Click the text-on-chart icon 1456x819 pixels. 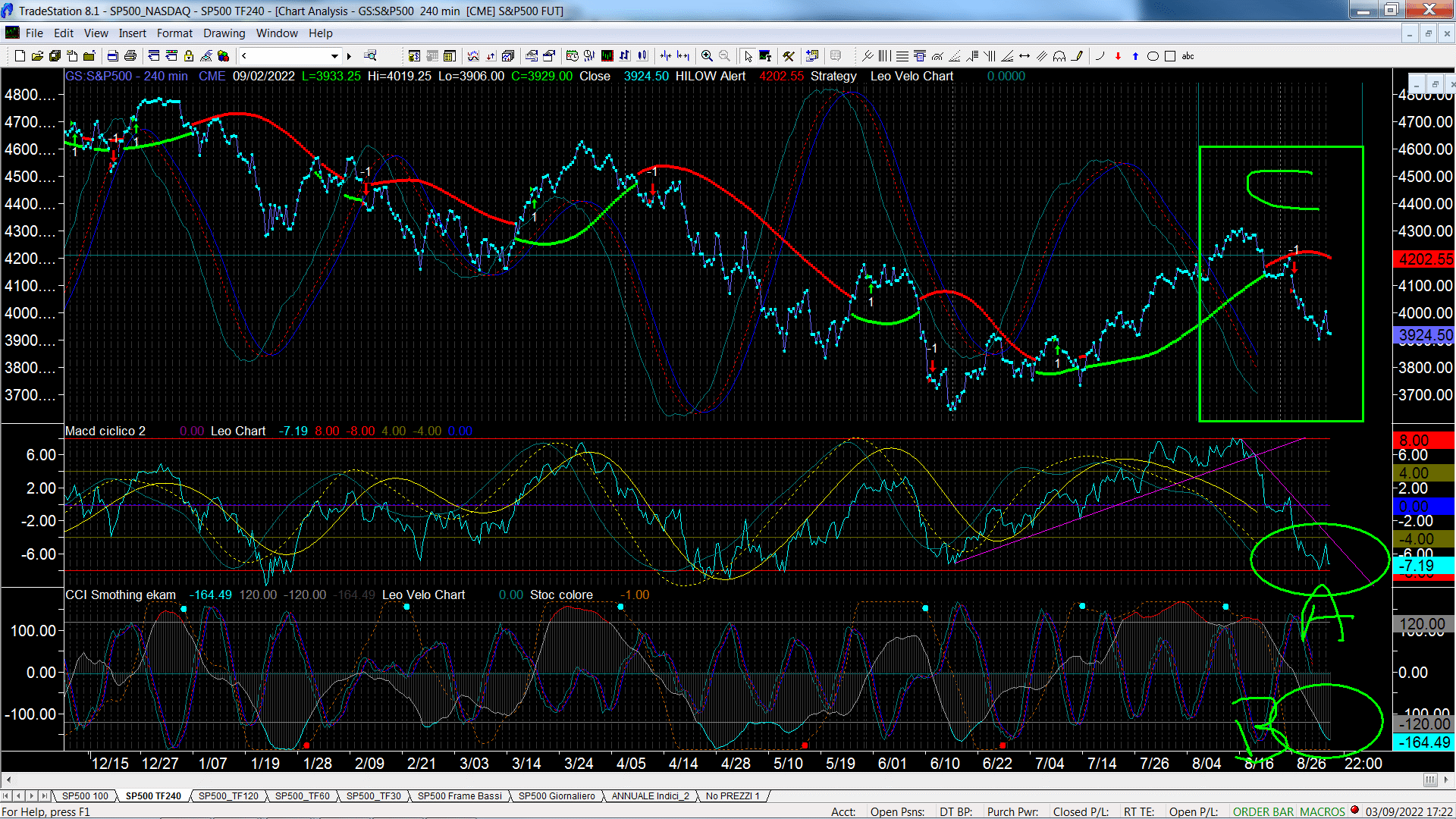(765, 56)
